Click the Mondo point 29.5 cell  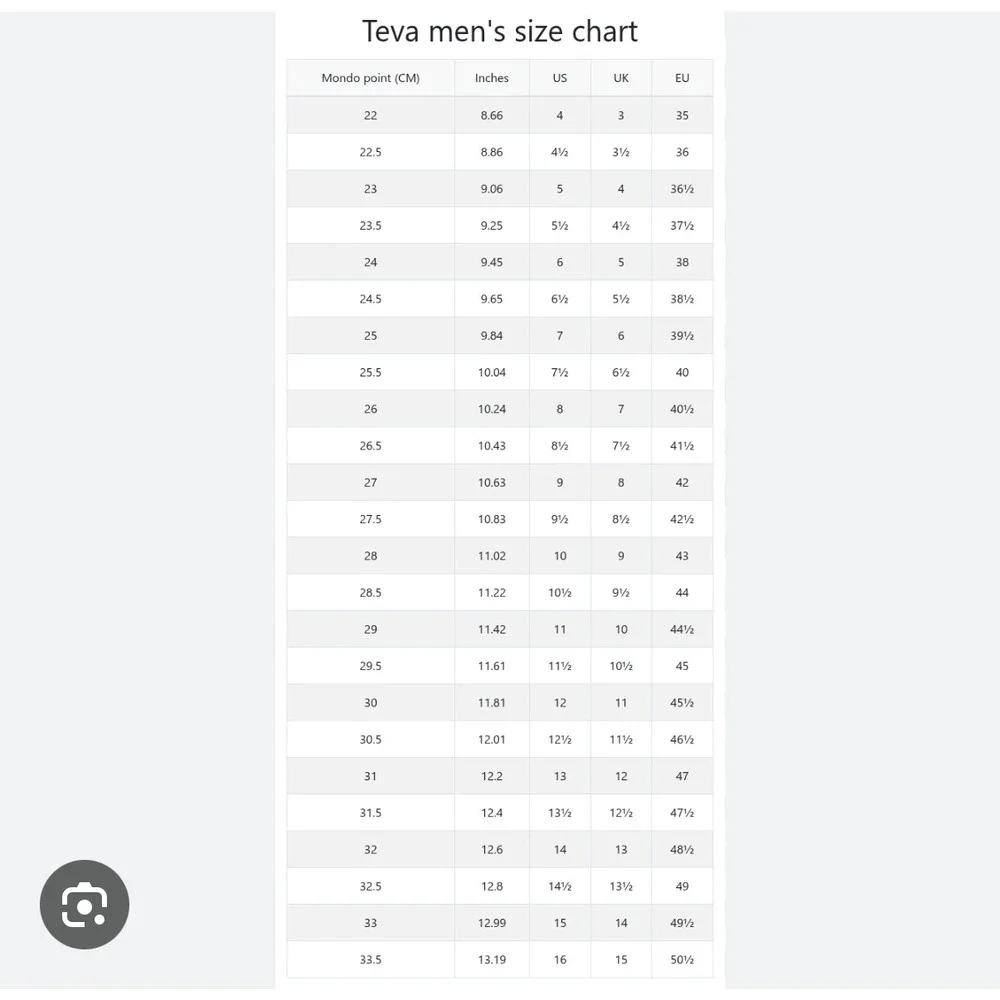tap(371, 666)
